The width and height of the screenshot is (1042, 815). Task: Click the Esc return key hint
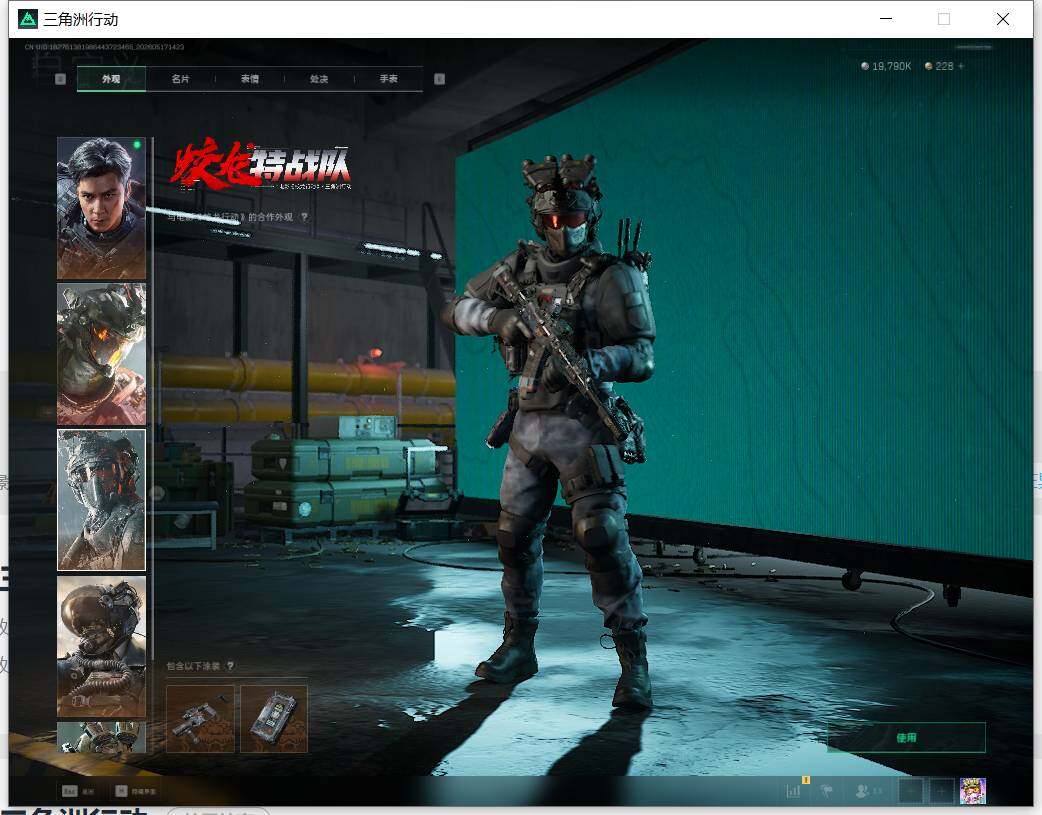78,791
